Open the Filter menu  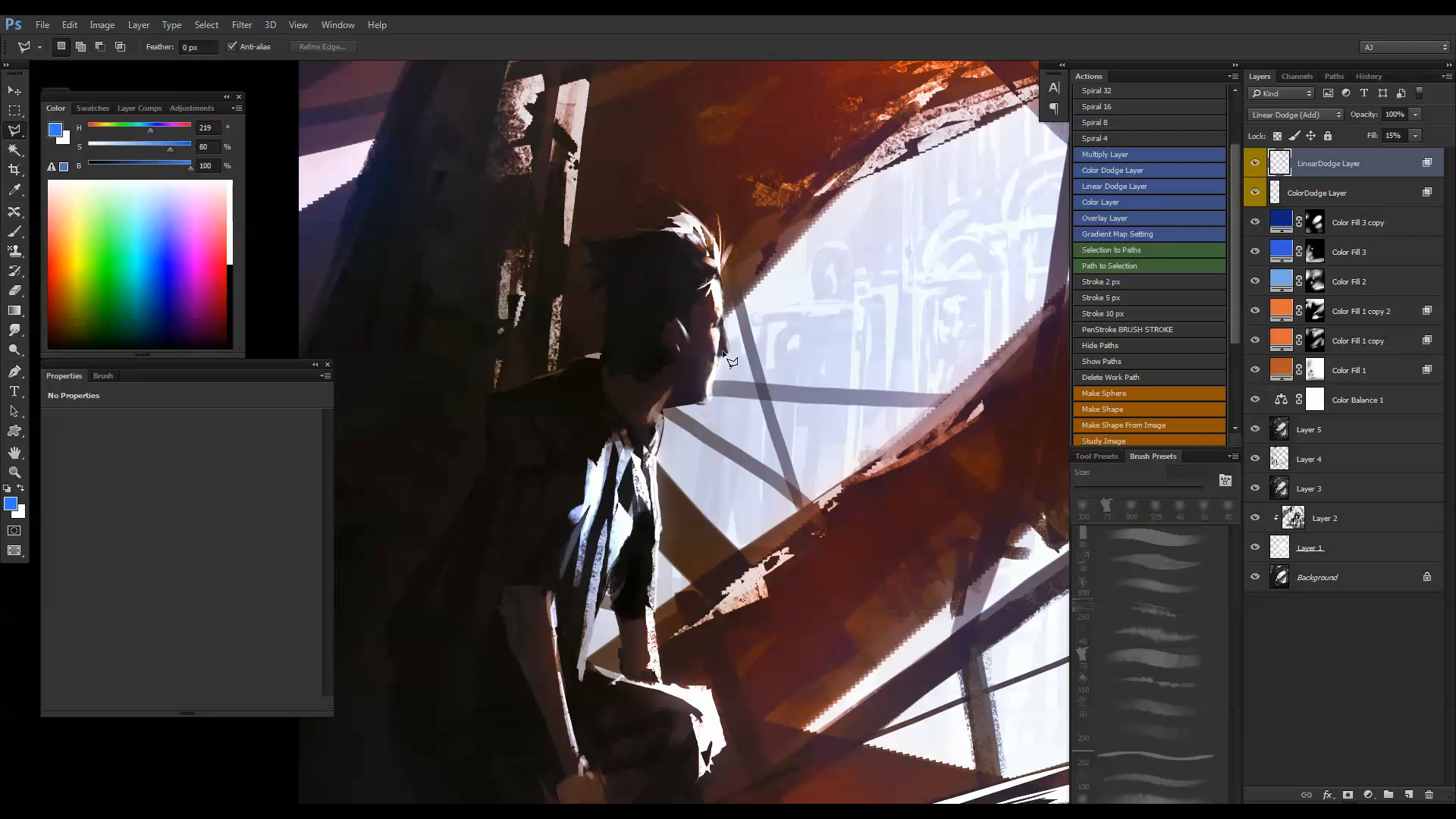[241, 25]
